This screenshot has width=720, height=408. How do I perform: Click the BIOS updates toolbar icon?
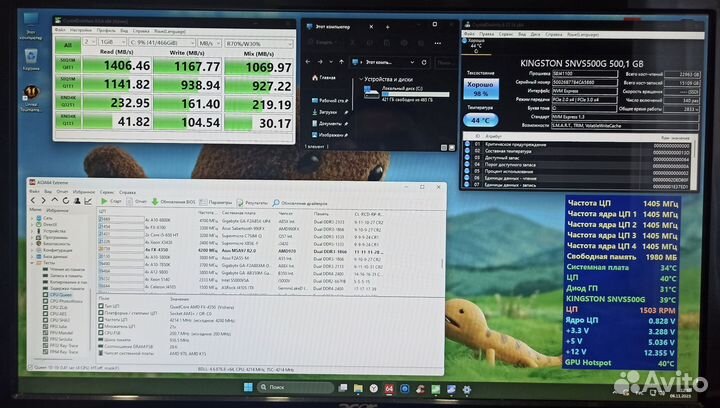168,201
